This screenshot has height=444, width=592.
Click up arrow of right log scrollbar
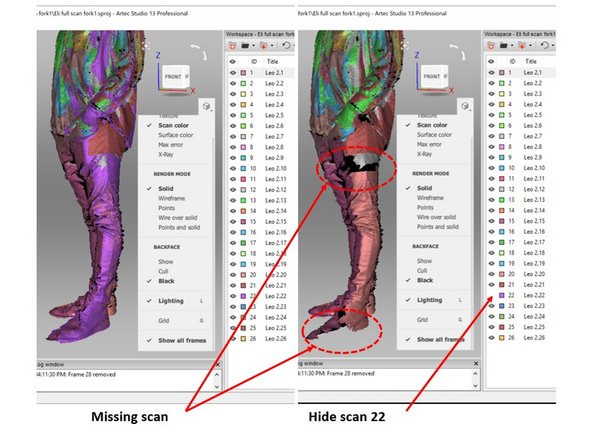click(475, 373)
